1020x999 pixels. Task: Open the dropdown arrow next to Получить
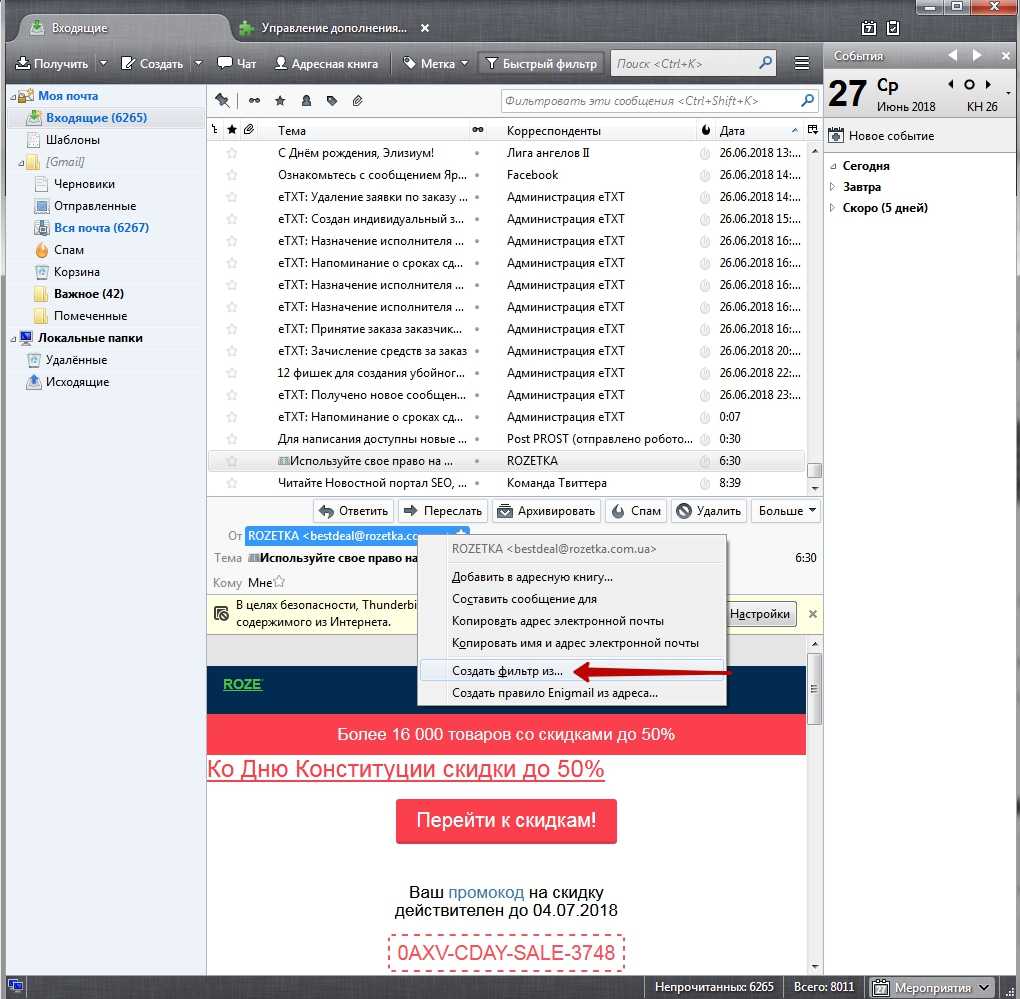pyautogui.click(x=100, y=63)
